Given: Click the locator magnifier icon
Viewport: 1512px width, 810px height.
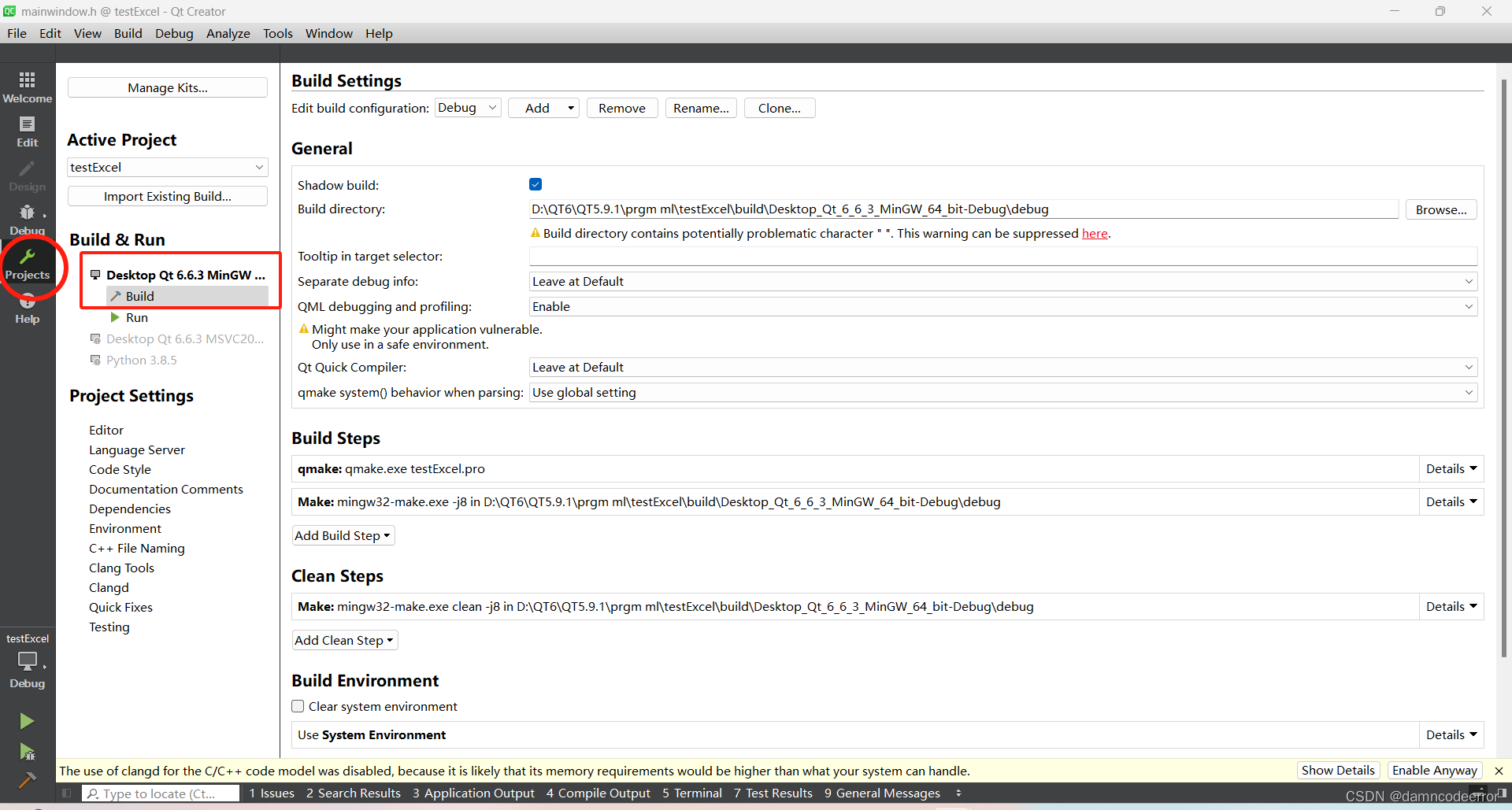Looking at the screenshot, I should [x=93, y=793].
